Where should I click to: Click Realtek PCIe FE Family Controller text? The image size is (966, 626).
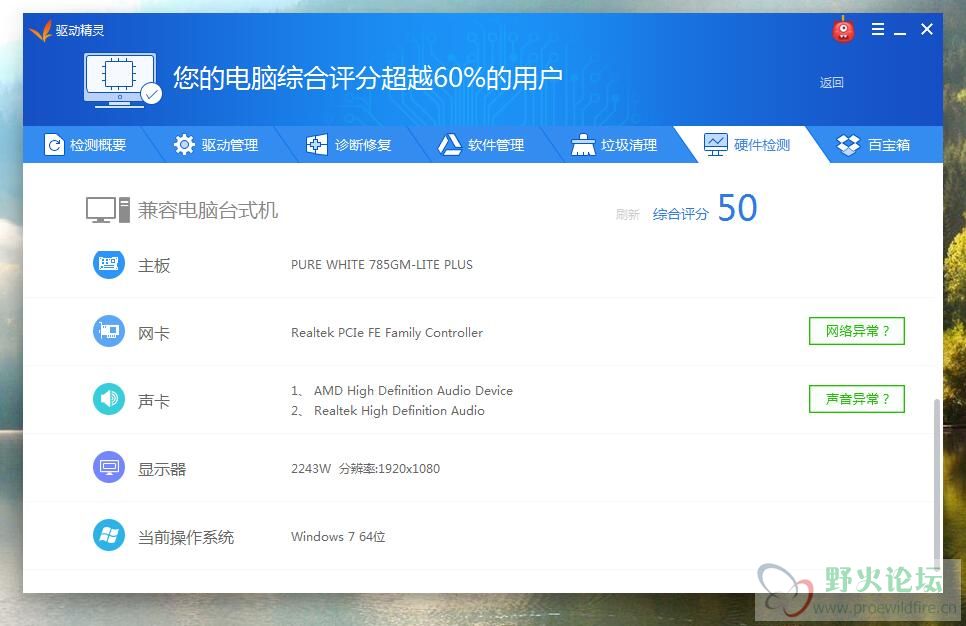click(x=387, y=333)
